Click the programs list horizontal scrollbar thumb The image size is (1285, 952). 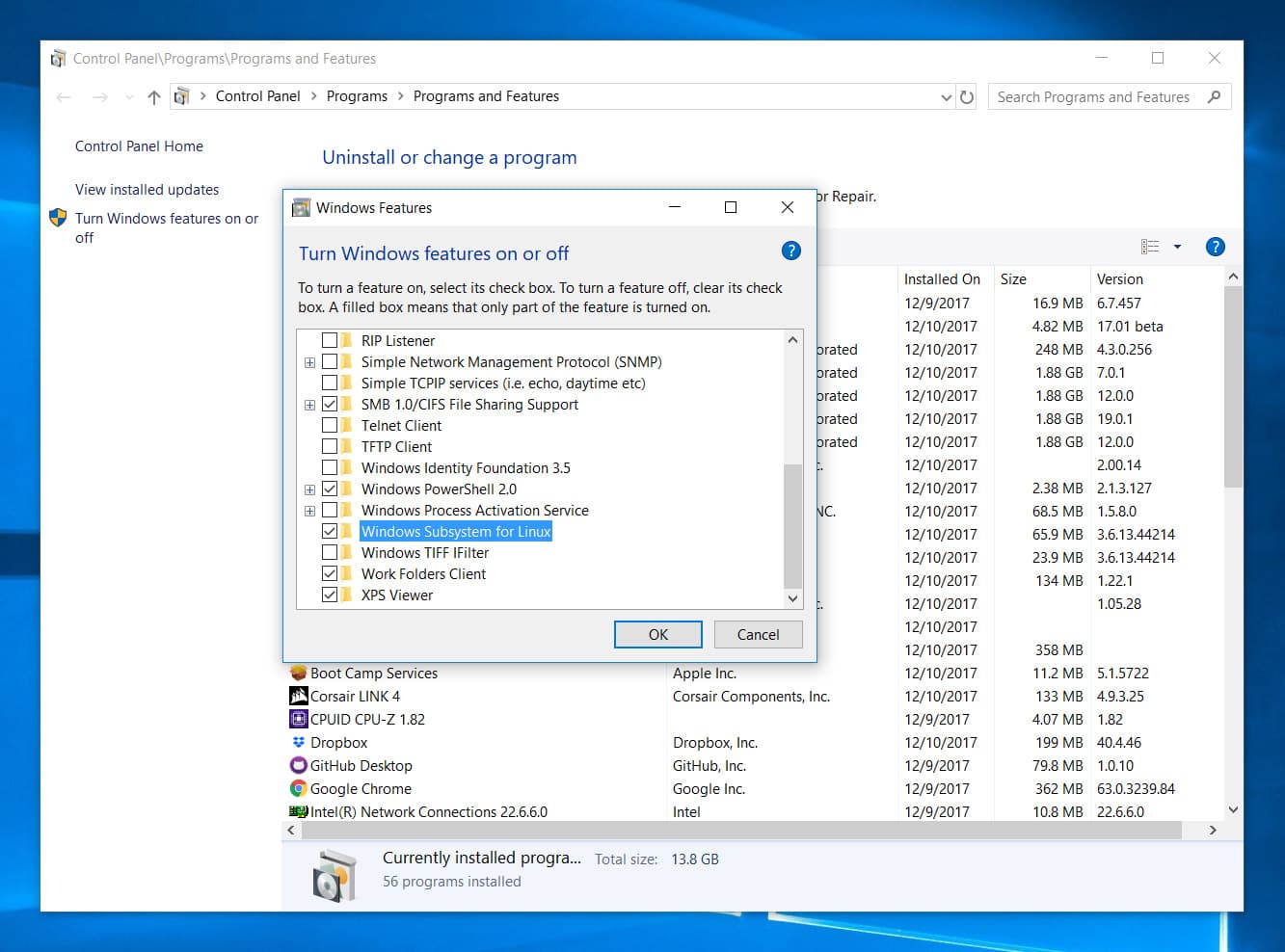click(x=741, y=830)
